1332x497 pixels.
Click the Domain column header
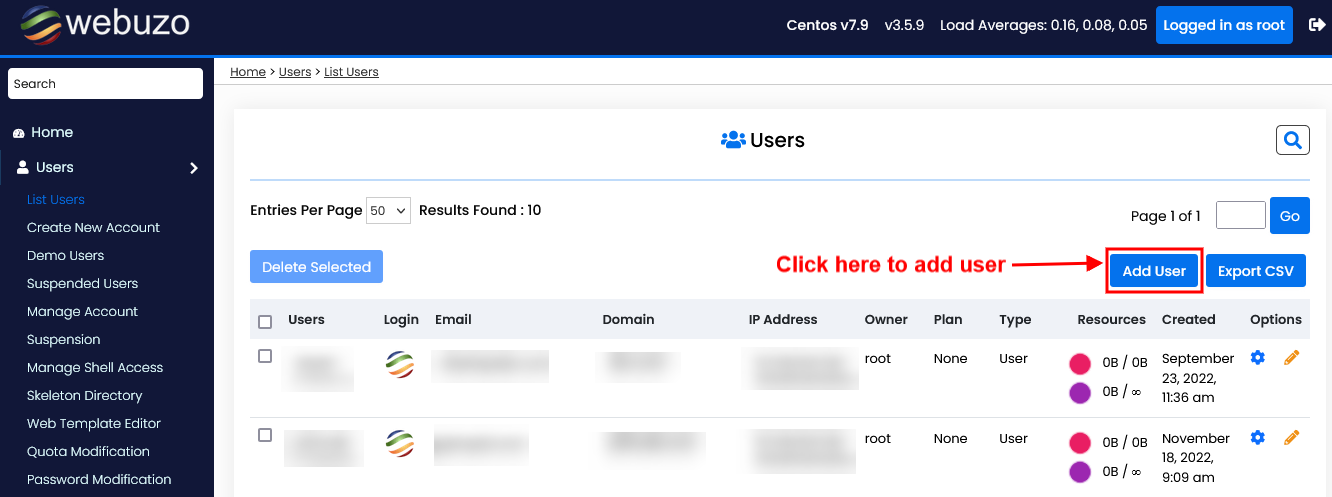point(628,320)
